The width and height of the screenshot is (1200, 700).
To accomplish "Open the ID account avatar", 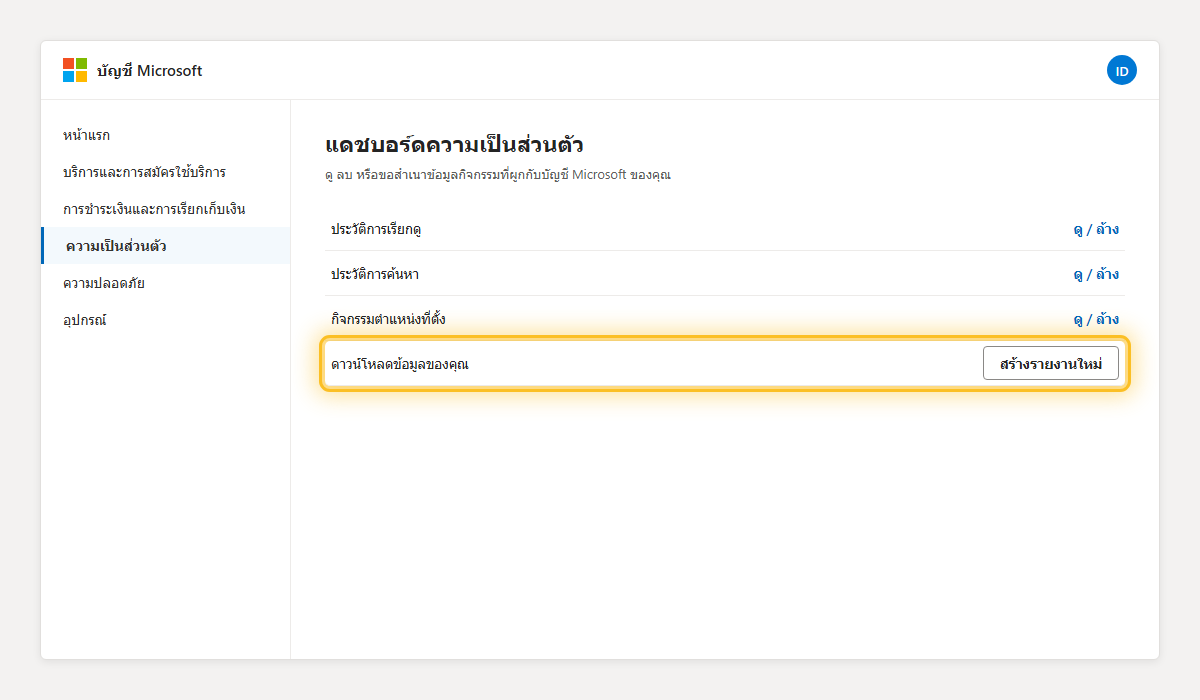I will coord(1122,70).
